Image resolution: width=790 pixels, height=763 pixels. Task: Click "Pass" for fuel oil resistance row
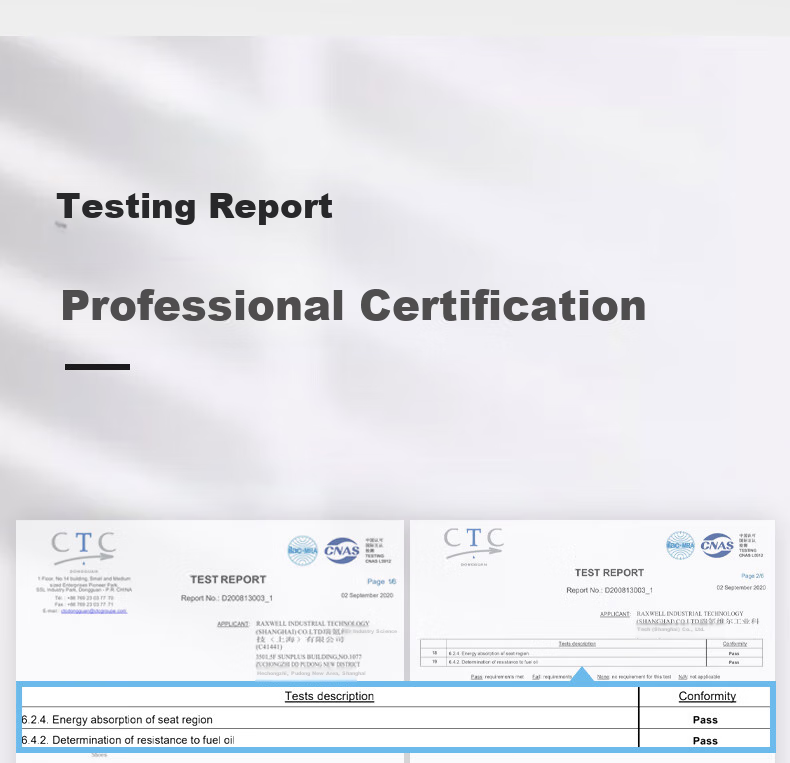(x=705, y=740)
